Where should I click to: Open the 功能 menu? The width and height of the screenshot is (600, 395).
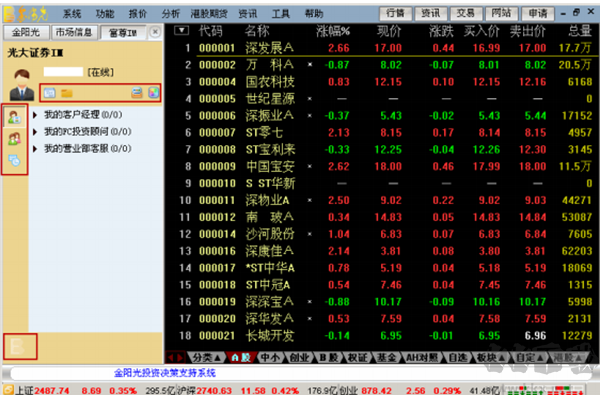(x=105, y=14)
